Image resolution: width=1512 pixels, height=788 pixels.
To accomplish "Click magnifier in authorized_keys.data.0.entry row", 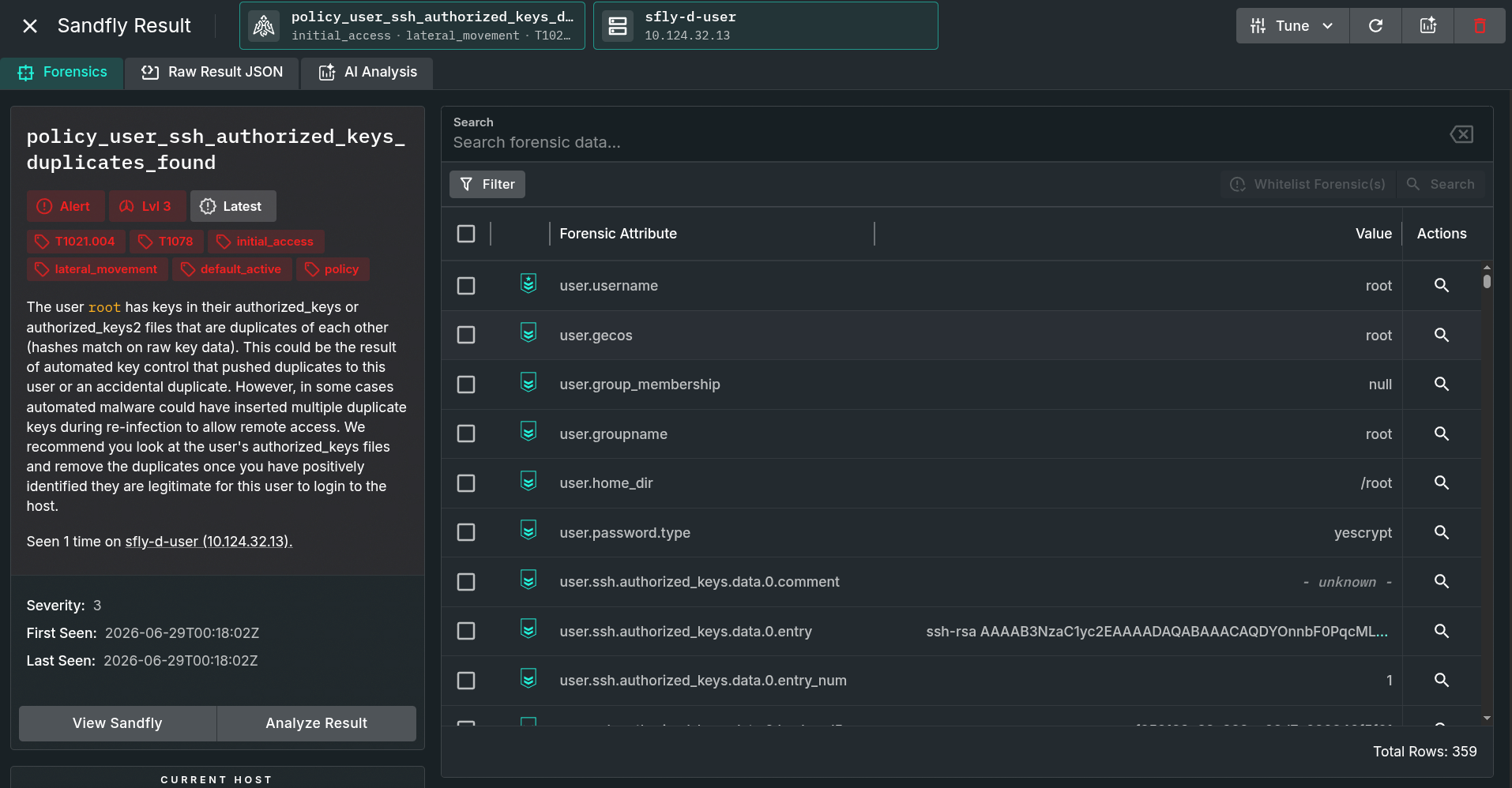I will [1442, 632].
